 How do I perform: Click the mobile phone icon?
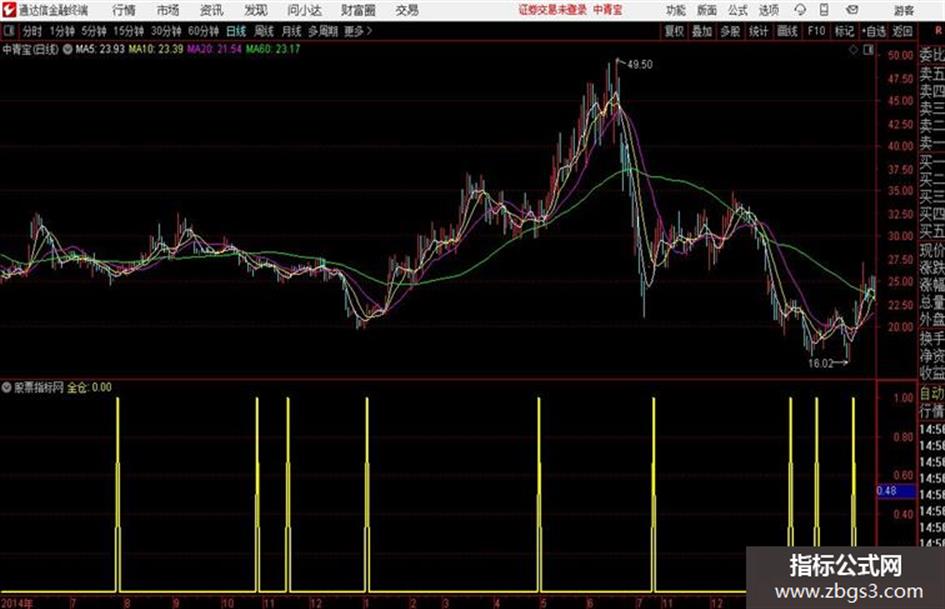click(824, 10)
